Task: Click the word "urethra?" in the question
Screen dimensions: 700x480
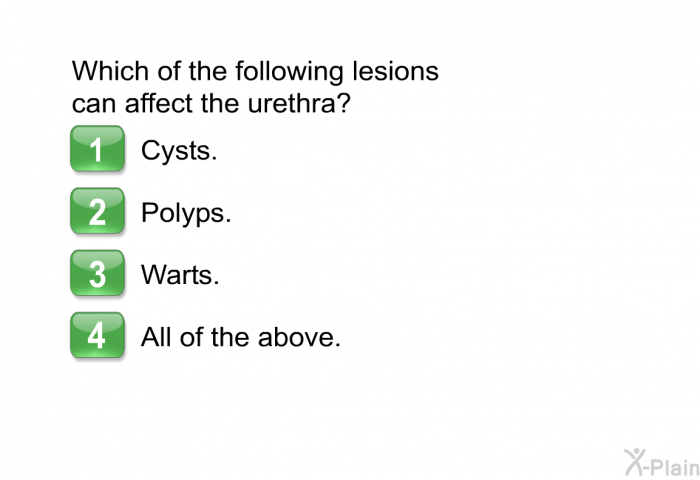Action: [299, 104]
